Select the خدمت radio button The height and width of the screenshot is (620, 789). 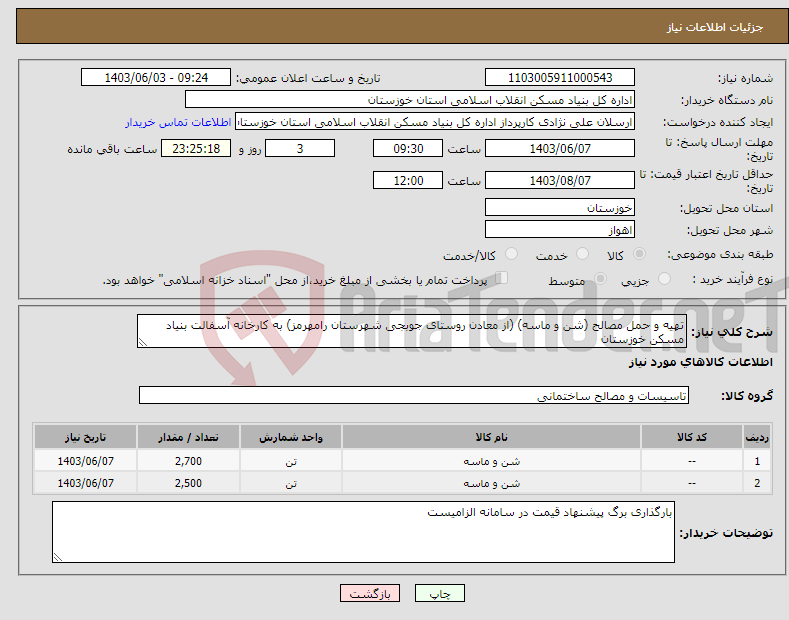click(582, 254)
